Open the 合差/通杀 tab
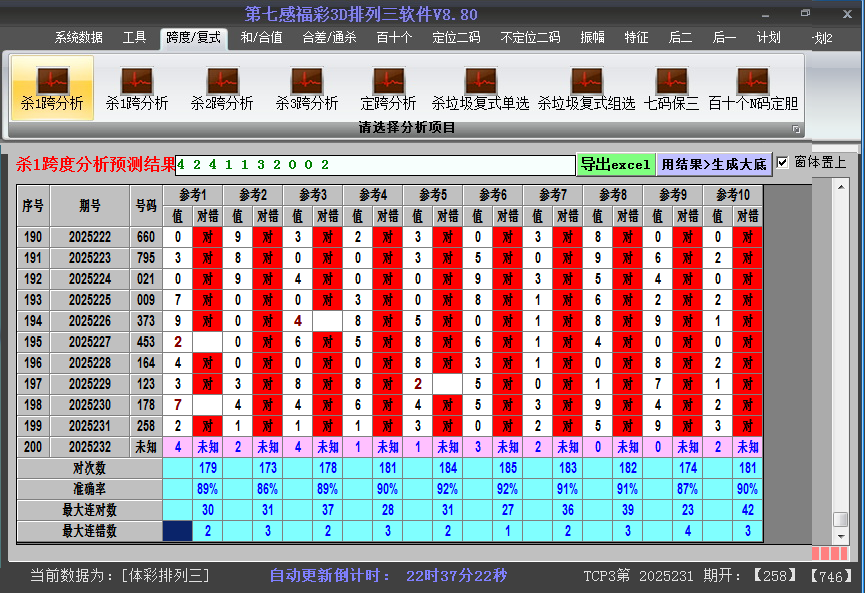Screen dimensions: 865x593 (x=329, y=38)
